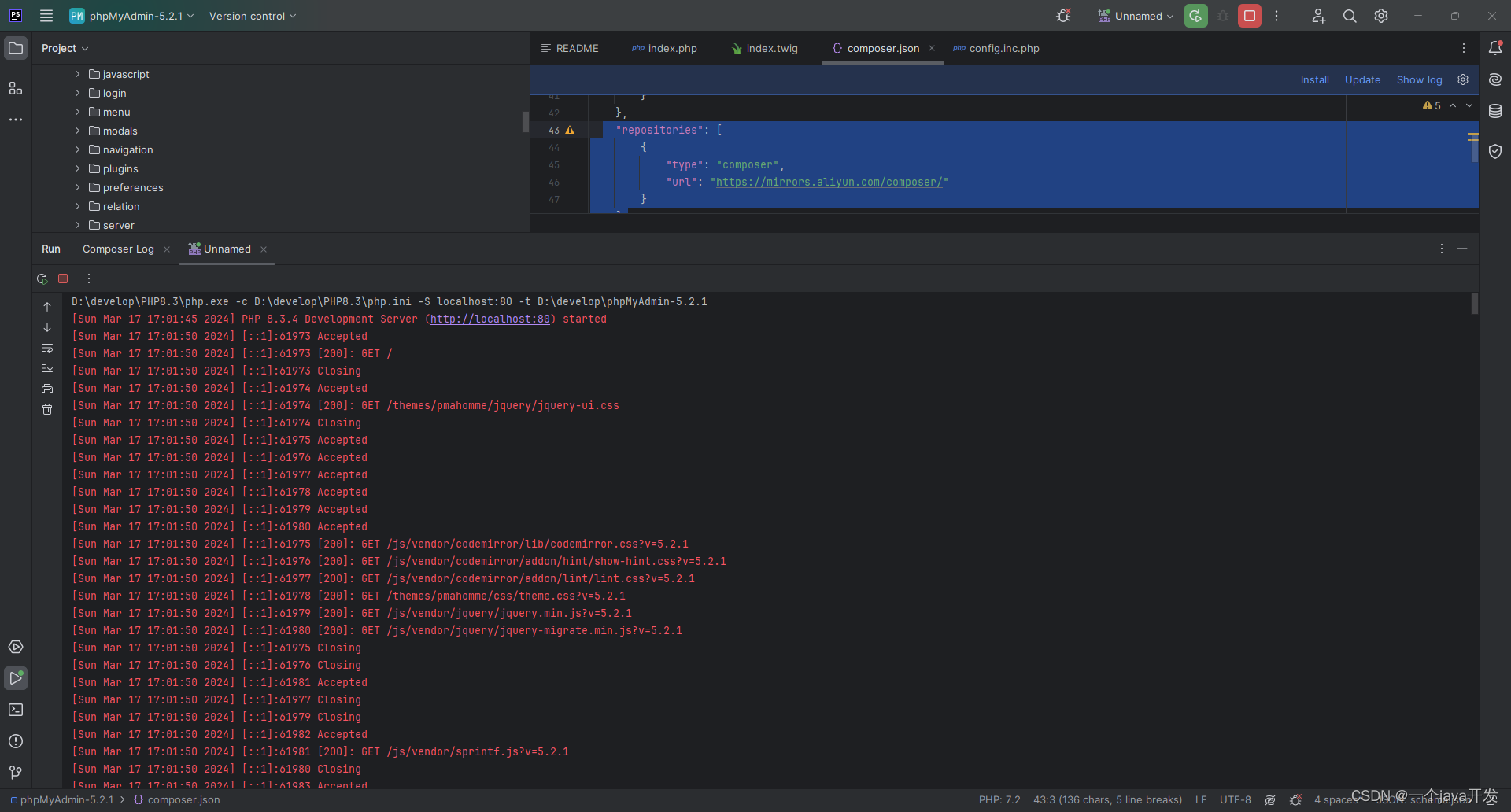Open Search Everywhere magnifier
This screenshot has width=1511, height=812.
(x=1350, y=16)
